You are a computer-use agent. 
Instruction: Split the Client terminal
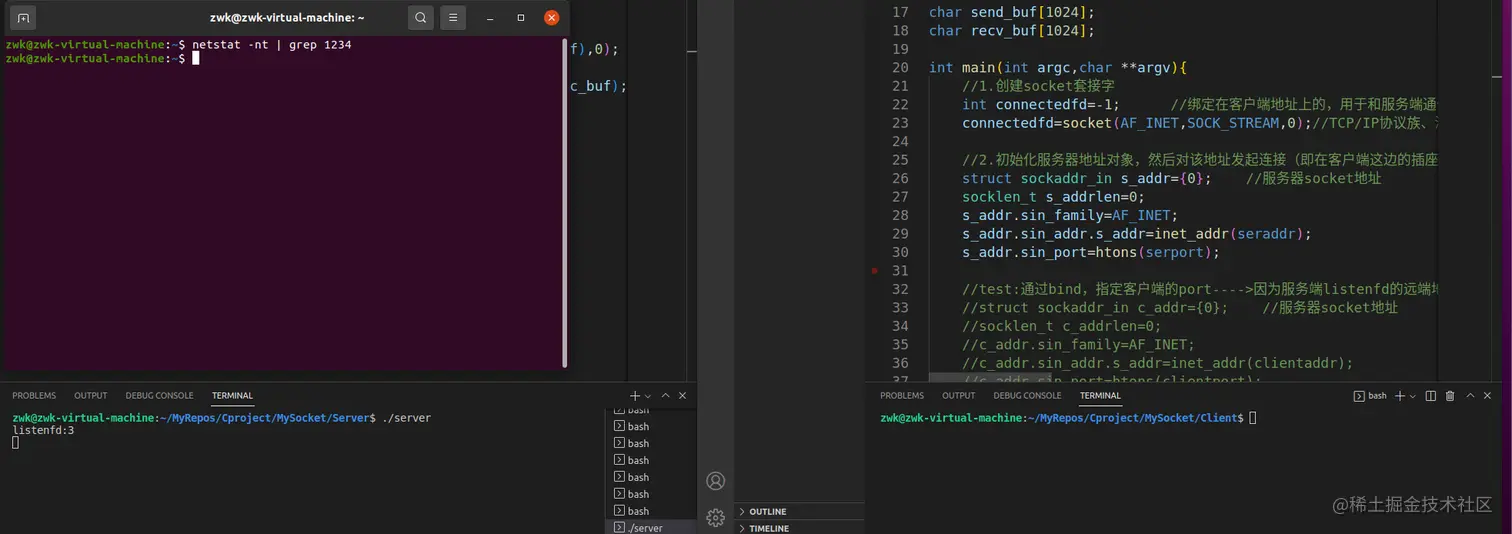(x=1431, y=396)
